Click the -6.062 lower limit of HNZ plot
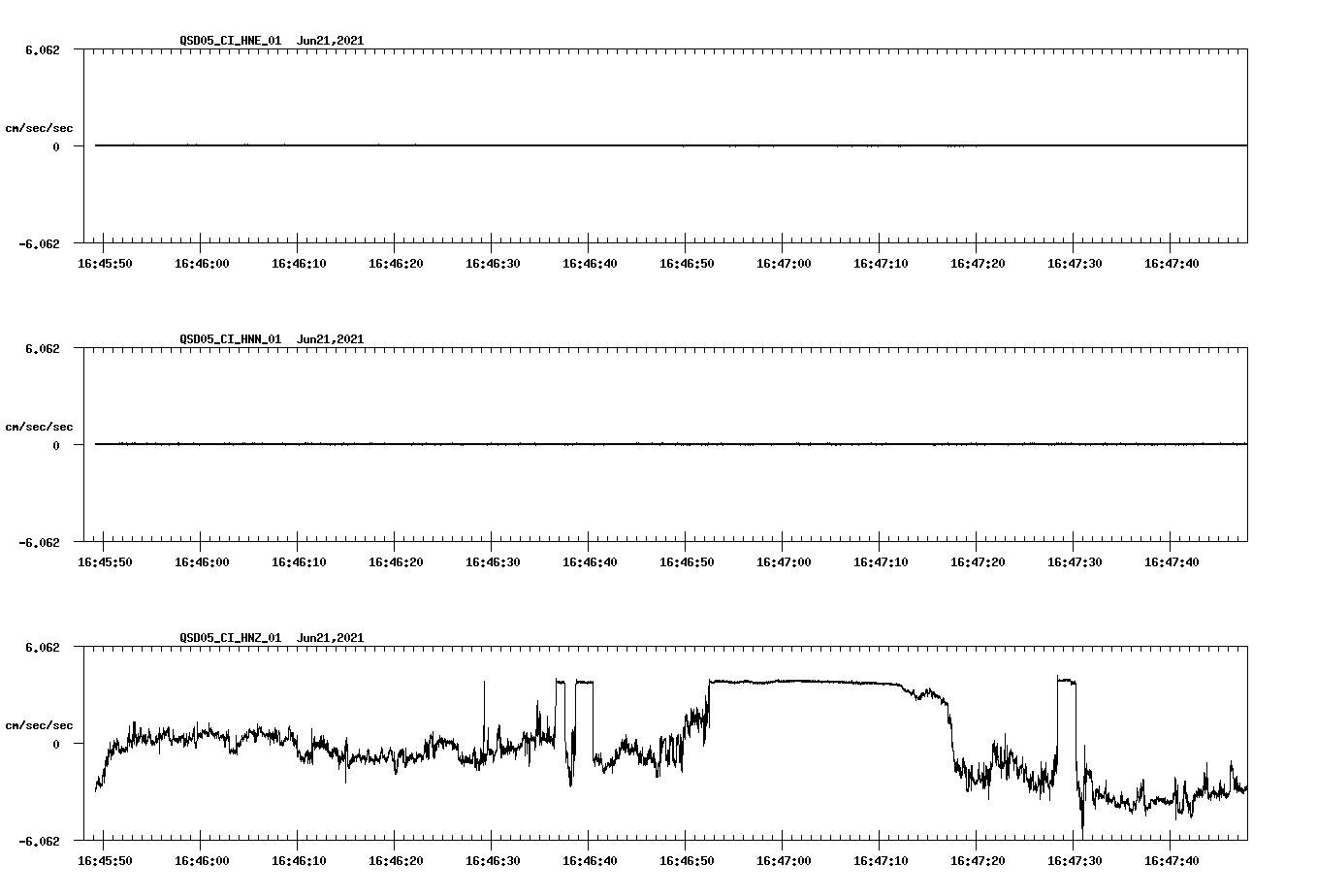This screenshot has width=1317, height=896. pyautogui.click(x=40, y=841)
